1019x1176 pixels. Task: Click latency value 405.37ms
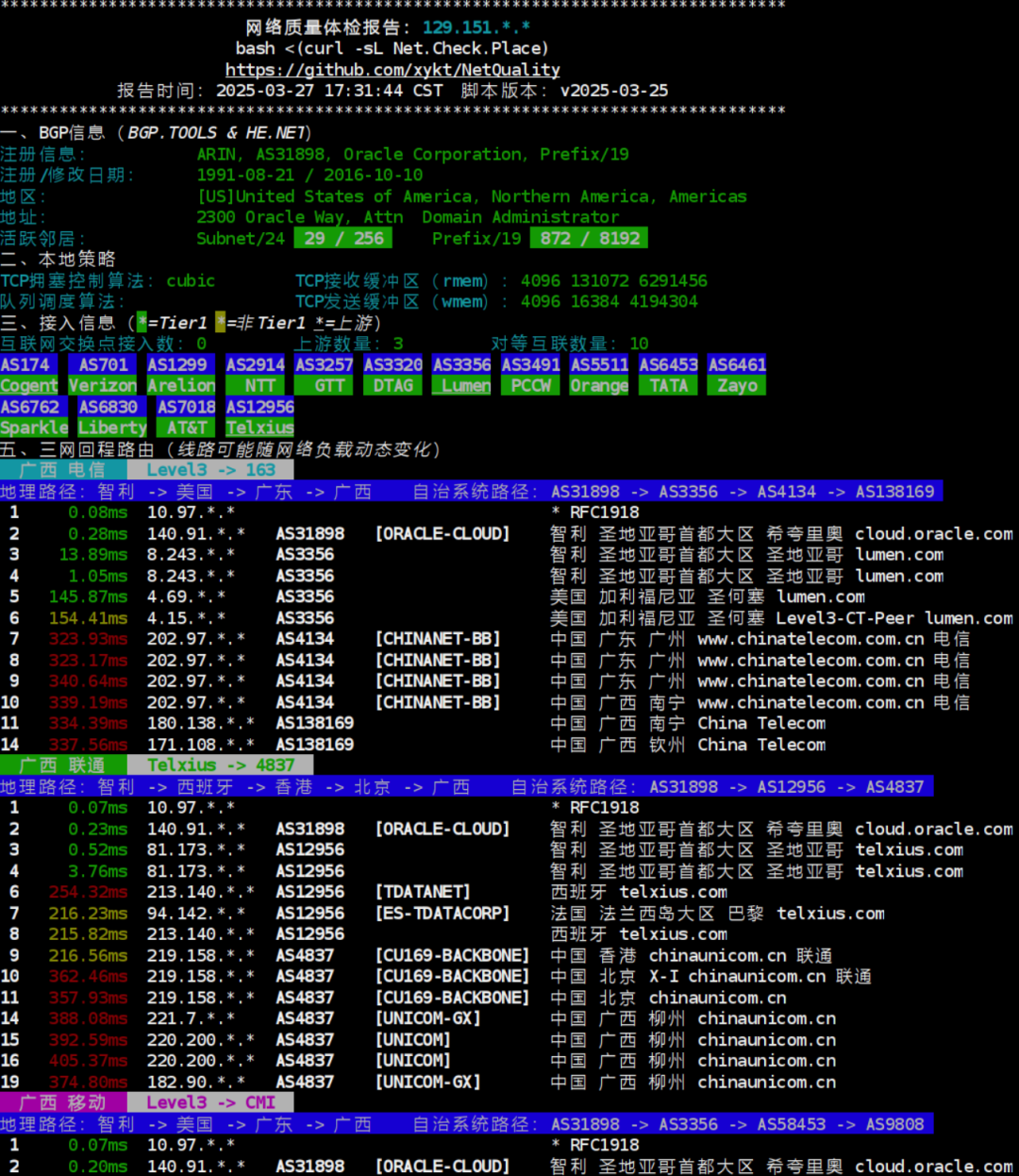point(89,1061)
